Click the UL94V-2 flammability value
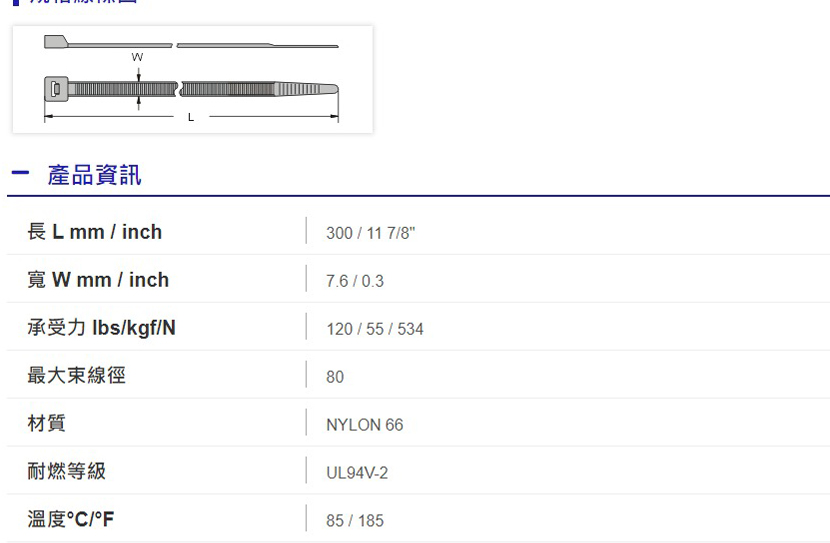Viewport: 830px width, 543px height. click(357, 473)
